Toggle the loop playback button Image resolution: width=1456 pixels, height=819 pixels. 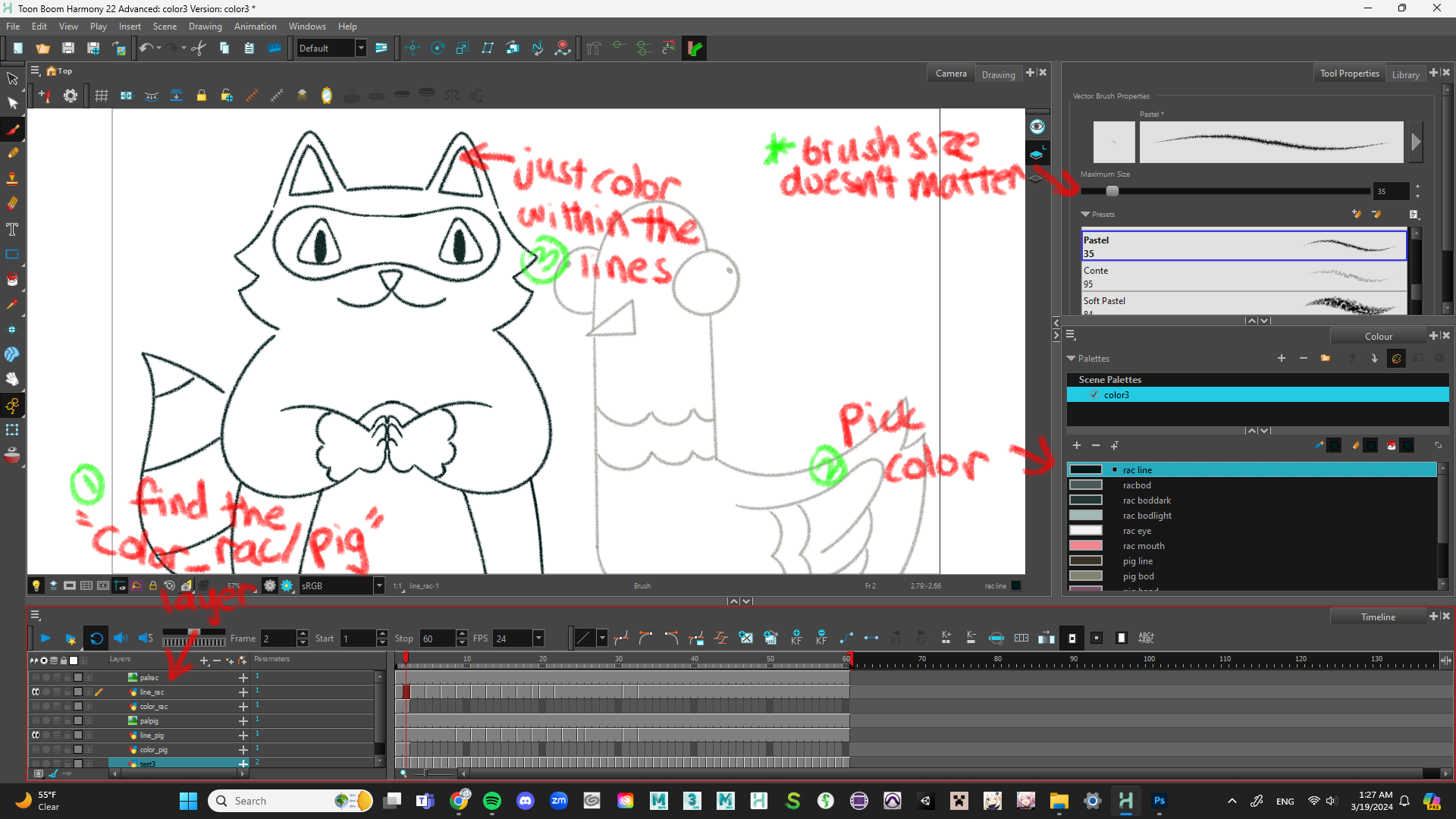tap(96, 639)
